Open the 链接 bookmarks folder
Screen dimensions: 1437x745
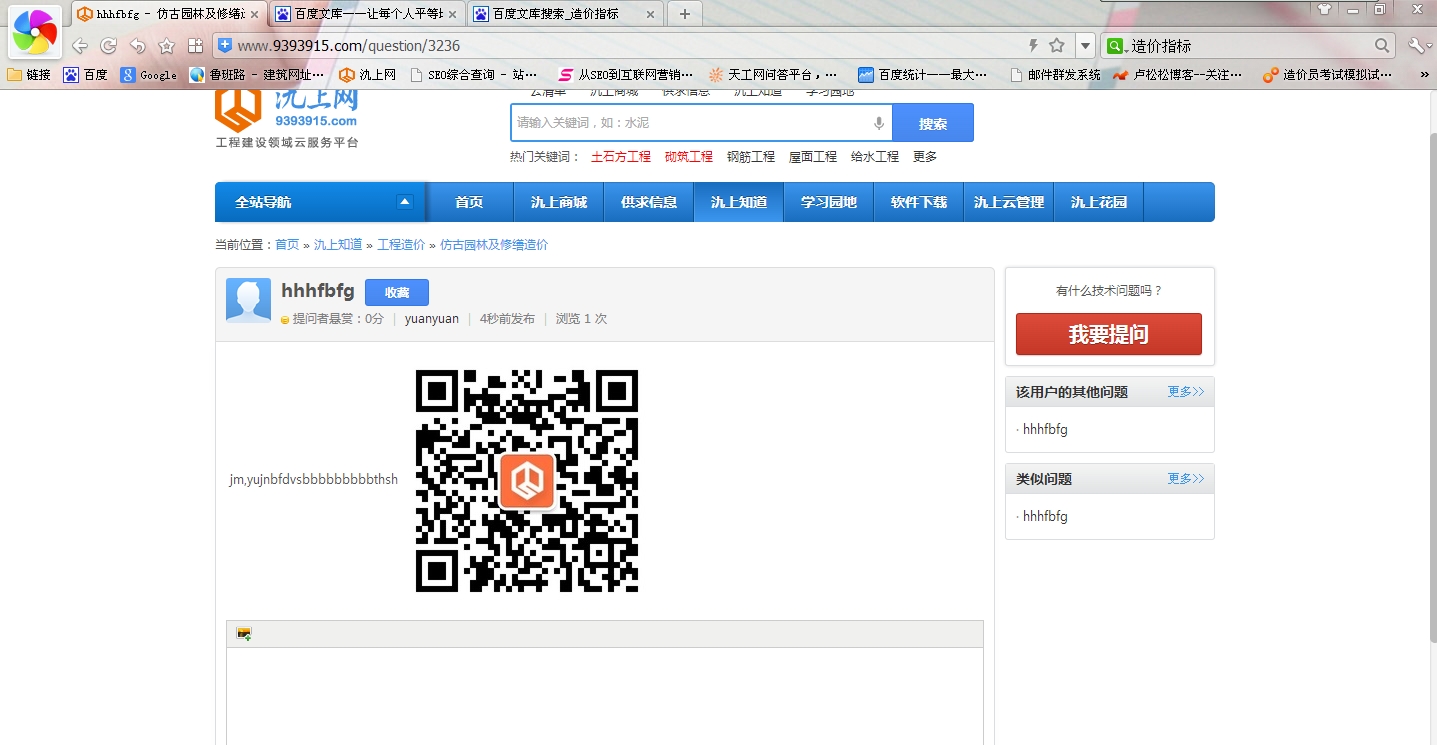point(29,75)
